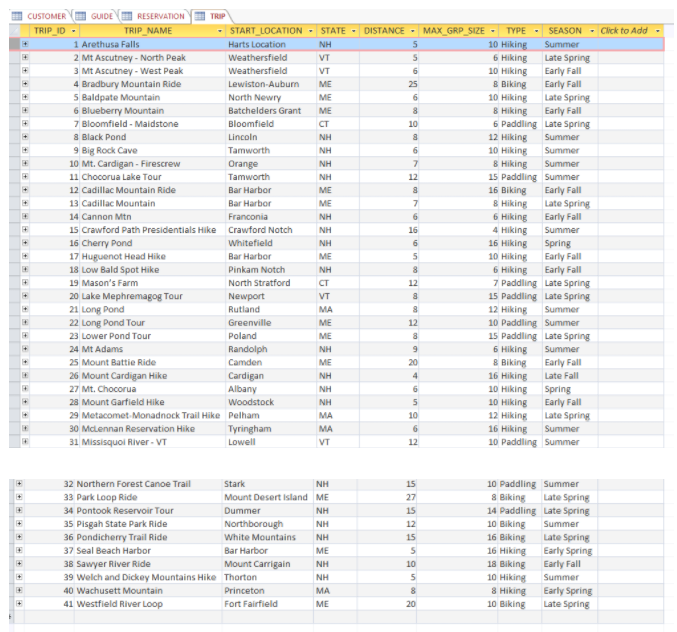Click the Welch and Dickey Mountains Hike cell

point(148,577)
